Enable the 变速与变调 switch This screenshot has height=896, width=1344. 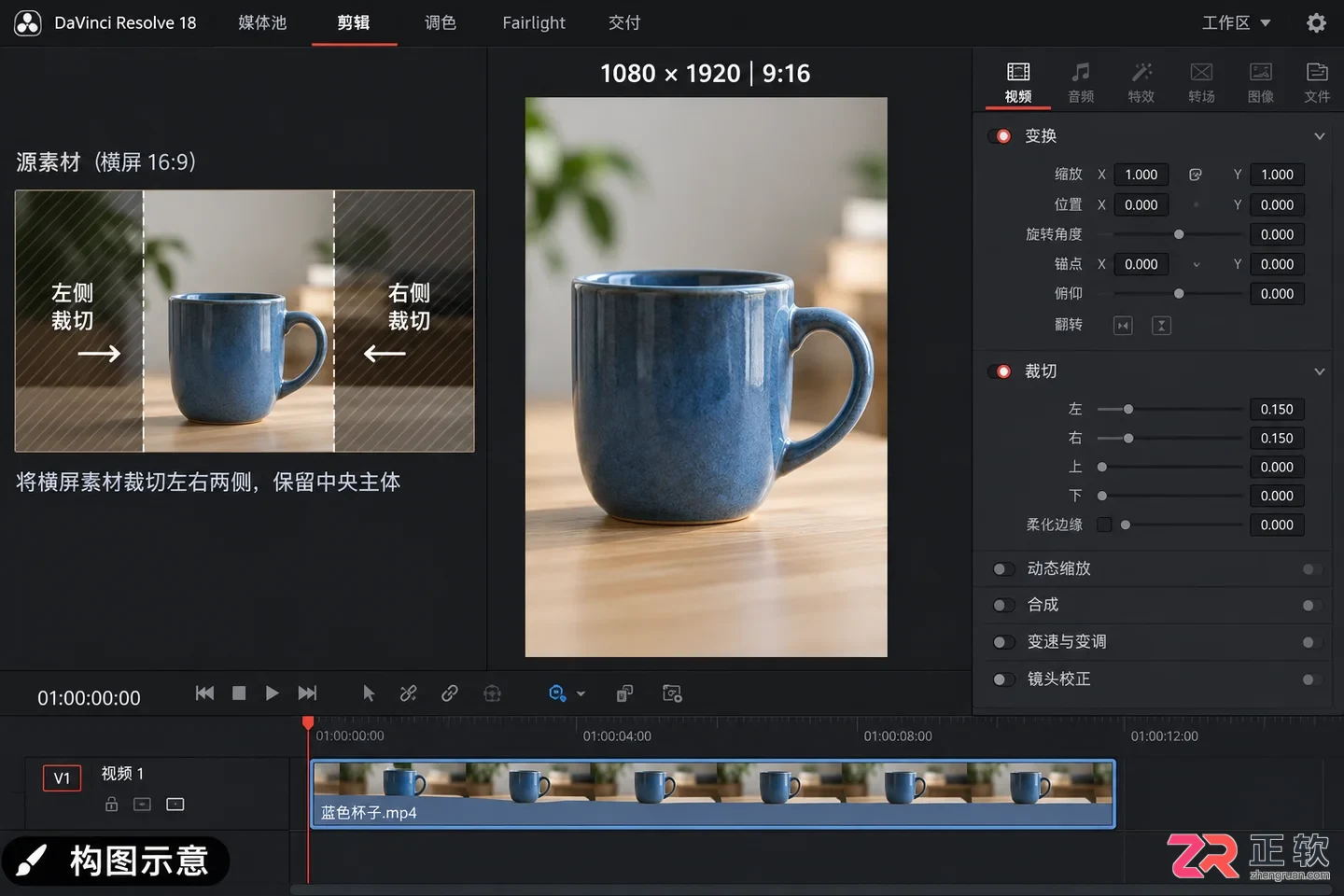point(1003,642)
